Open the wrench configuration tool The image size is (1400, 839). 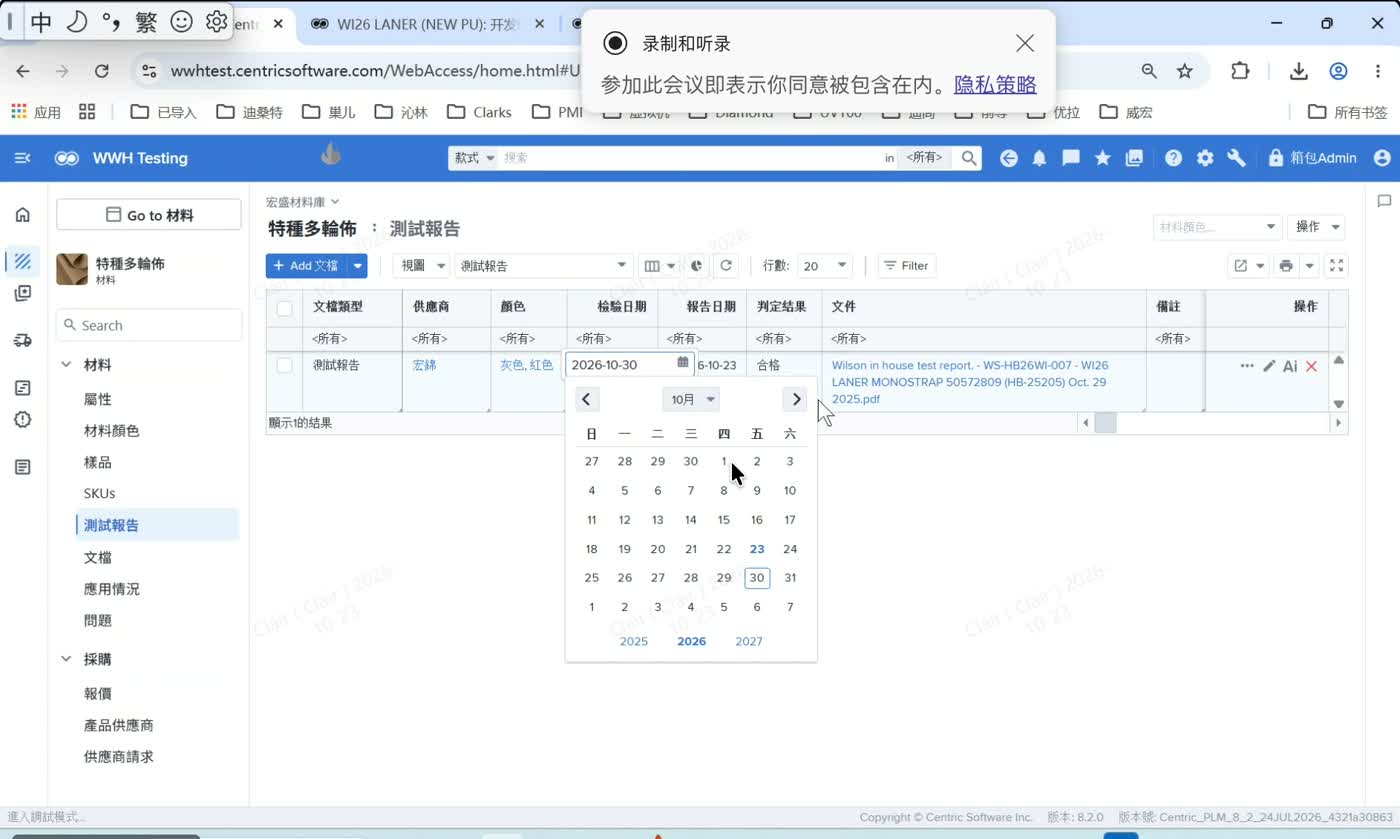(1236, 158)
